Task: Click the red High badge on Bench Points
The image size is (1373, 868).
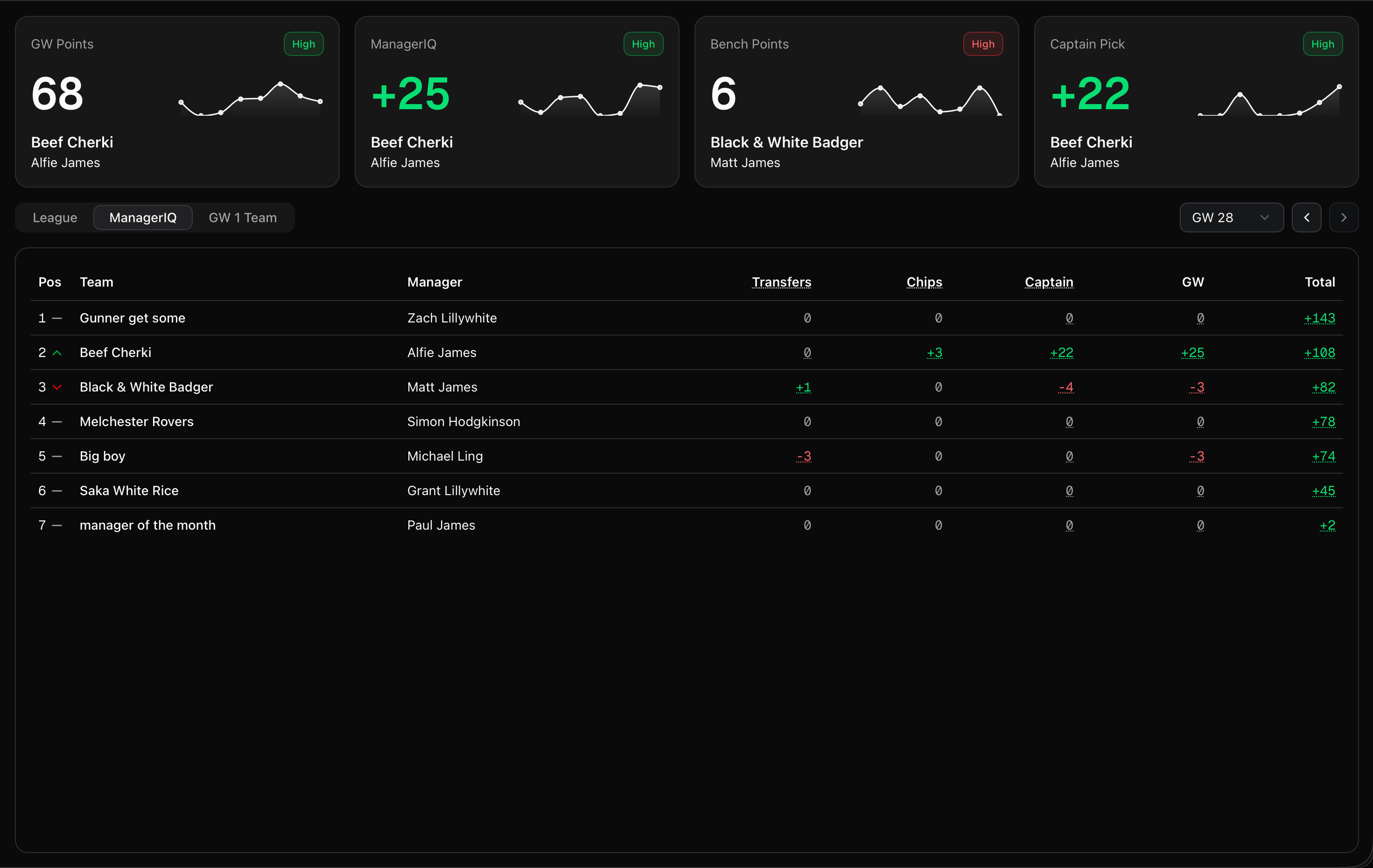Action: click(982, 43)
